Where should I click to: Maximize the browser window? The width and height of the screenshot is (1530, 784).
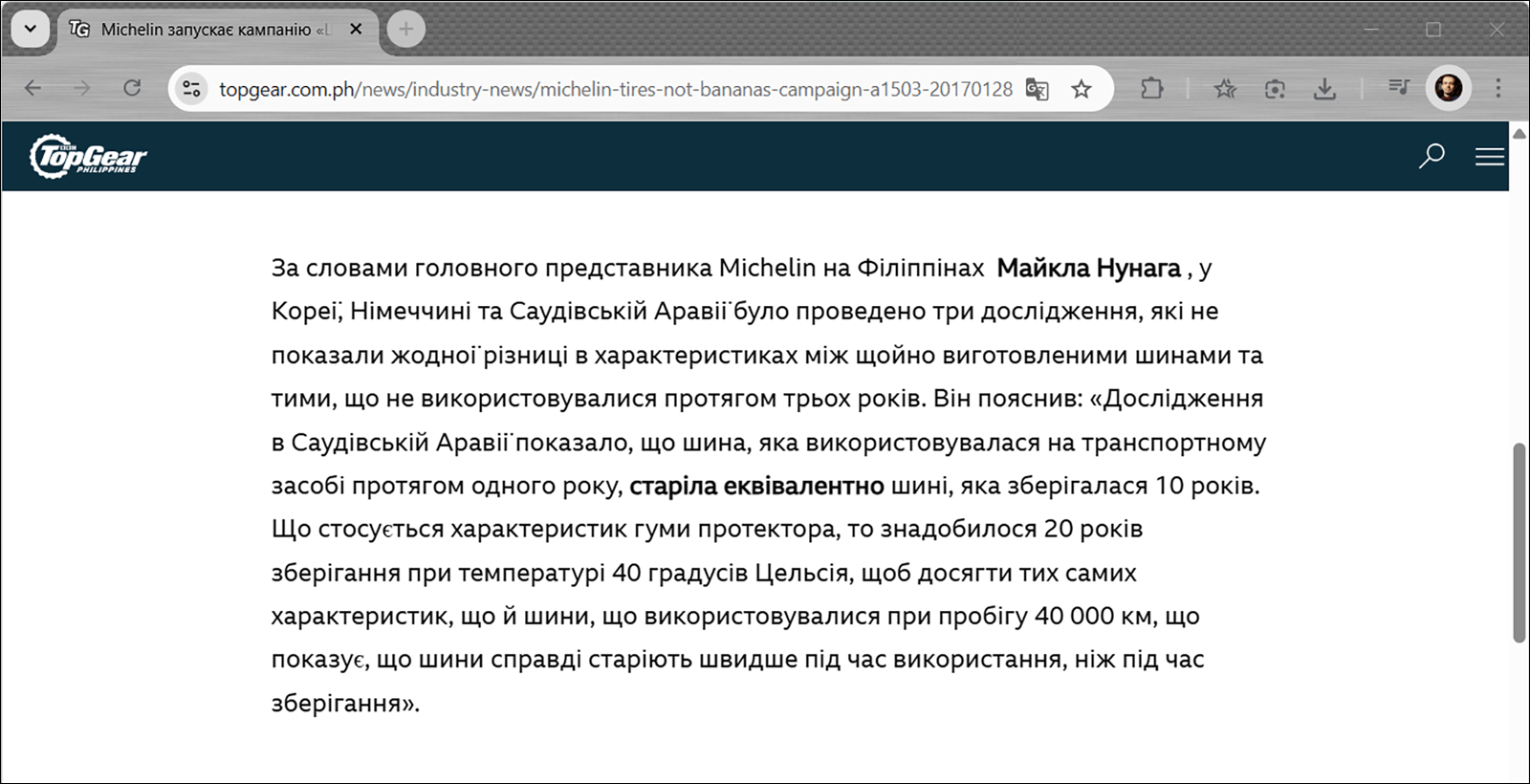point(1433,30)
